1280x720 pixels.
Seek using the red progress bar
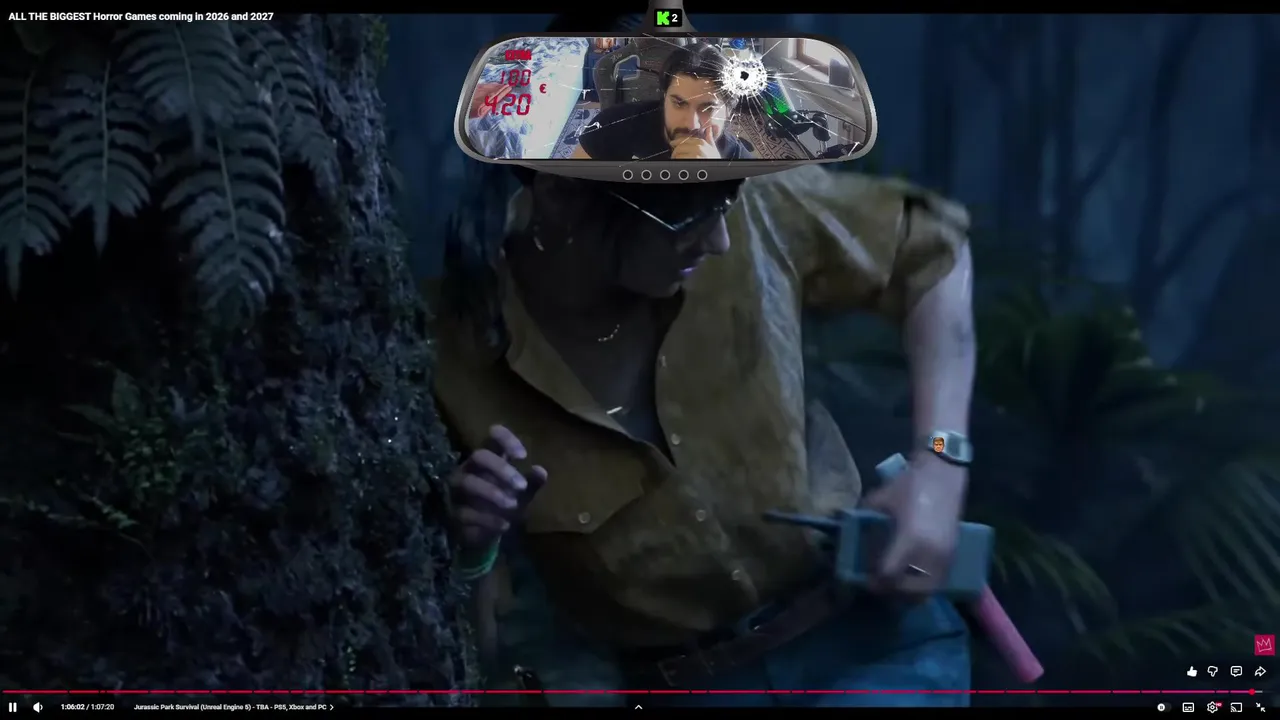point(630,691)
